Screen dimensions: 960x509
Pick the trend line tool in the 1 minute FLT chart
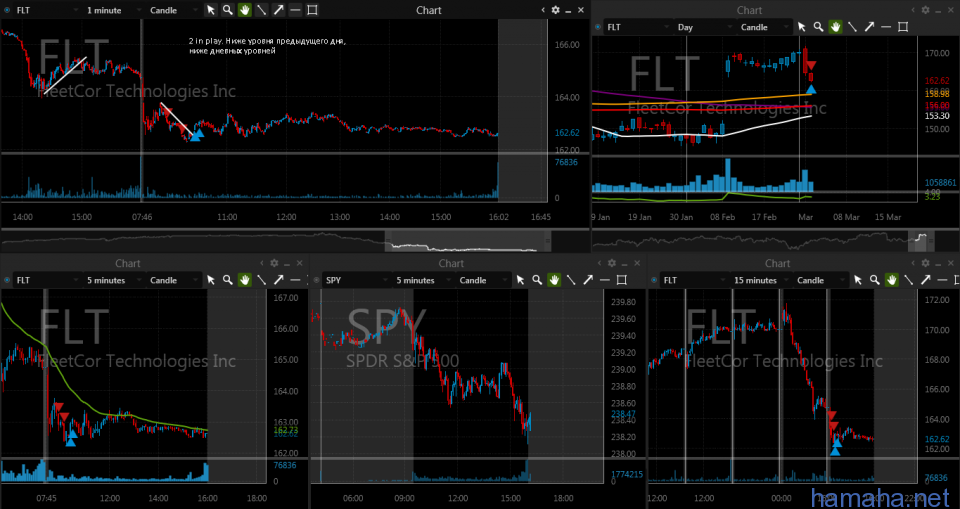pos(261,10)
